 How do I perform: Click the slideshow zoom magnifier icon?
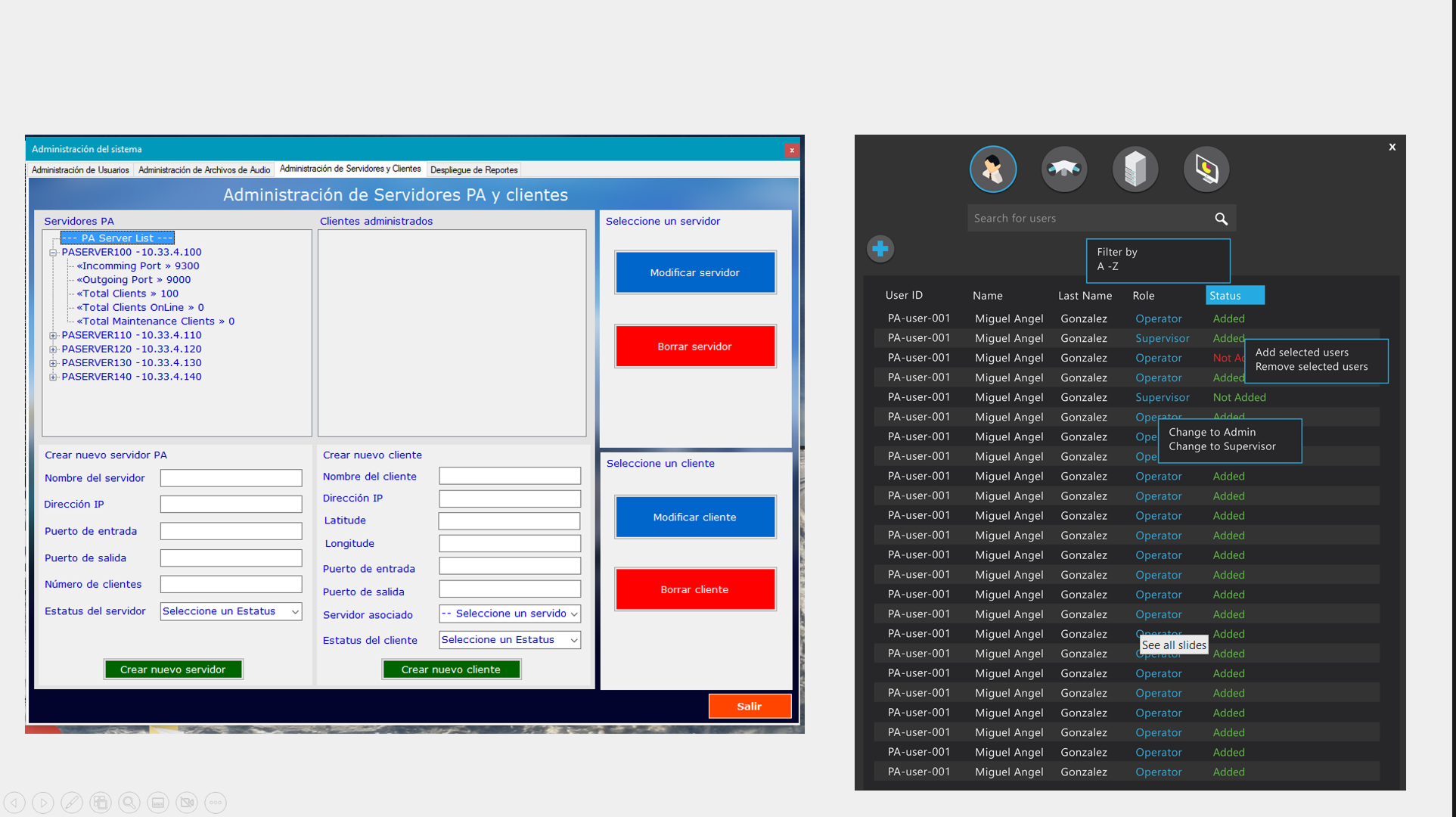[x=129, y=802]
